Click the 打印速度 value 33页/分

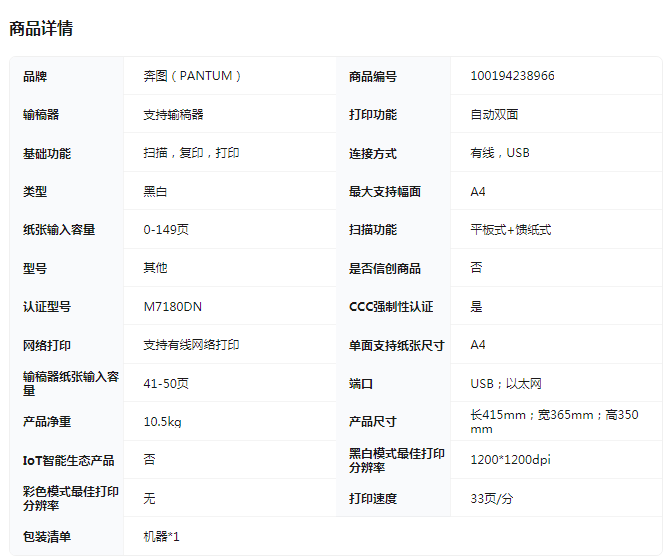[x=491, y=498]
